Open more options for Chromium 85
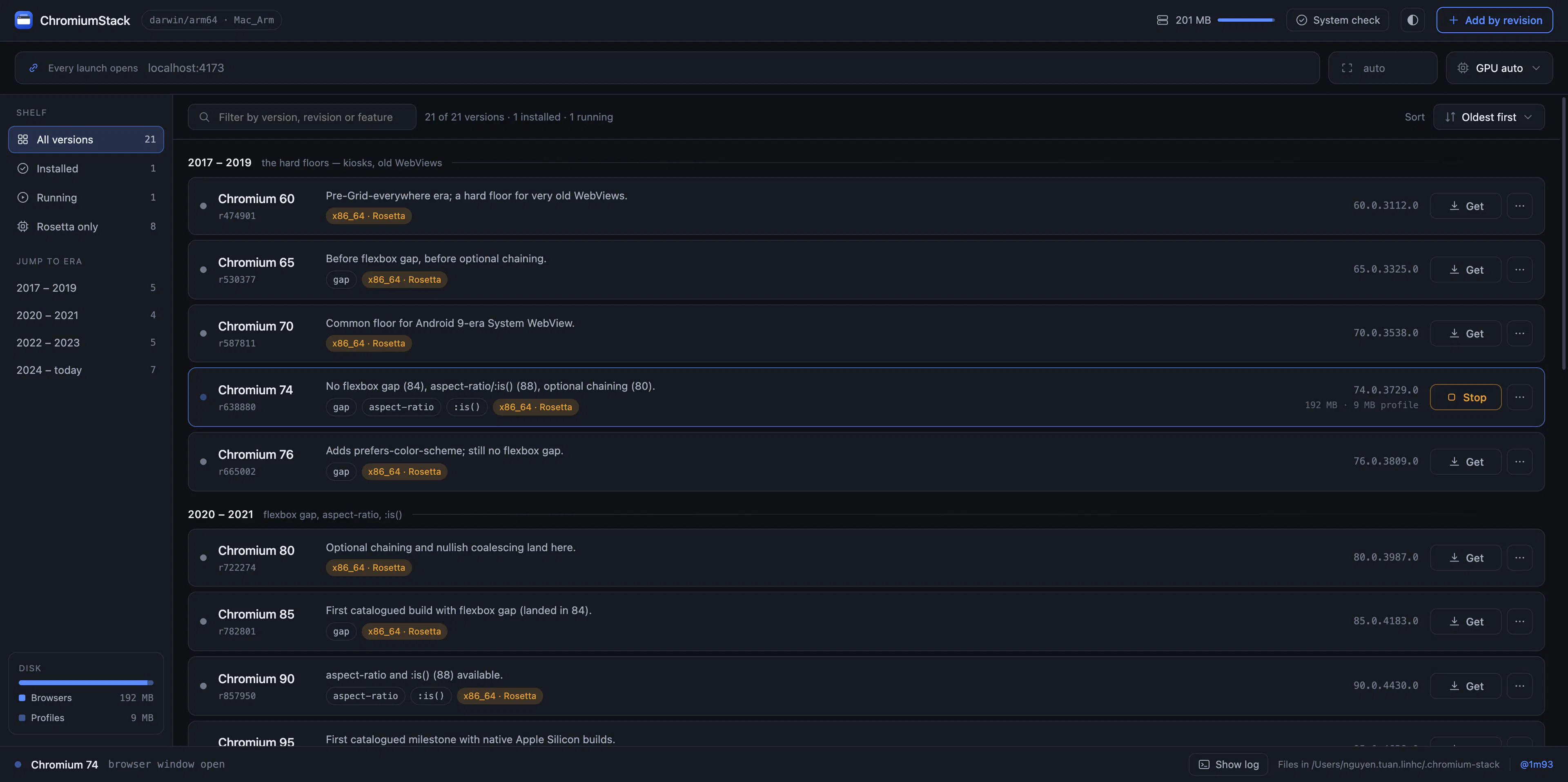The width and height of the screenshot is (1568, 782). point(1519,621)
